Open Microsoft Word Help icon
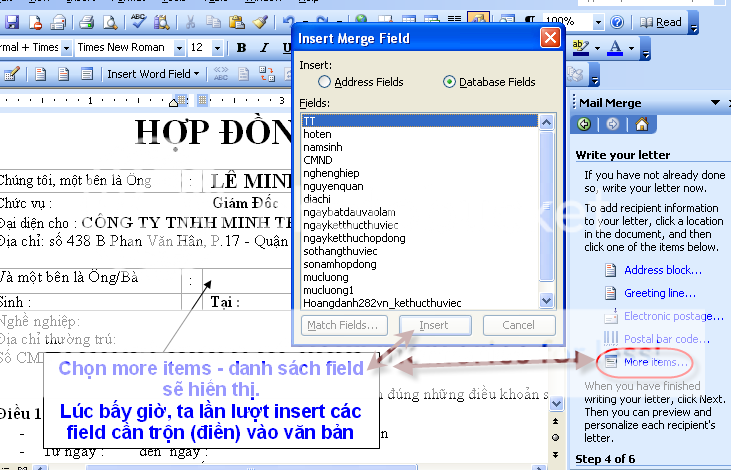 [x=616, y=22]
